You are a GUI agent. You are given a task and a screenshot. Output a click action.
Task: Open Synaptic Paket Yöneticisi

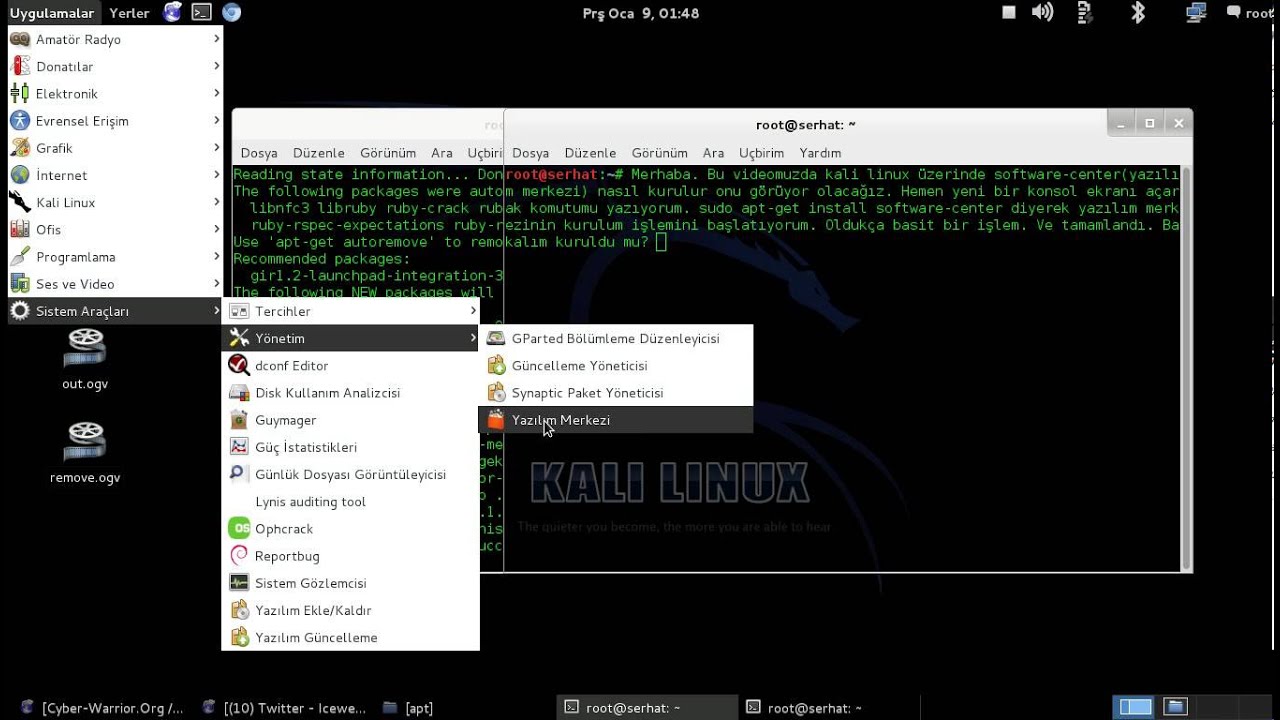pos(616,393)
